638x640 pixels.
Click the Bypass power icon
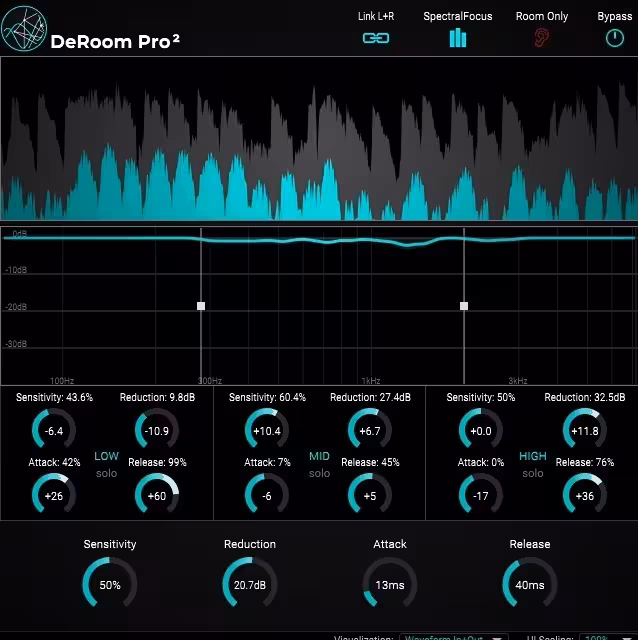[615, 38]
